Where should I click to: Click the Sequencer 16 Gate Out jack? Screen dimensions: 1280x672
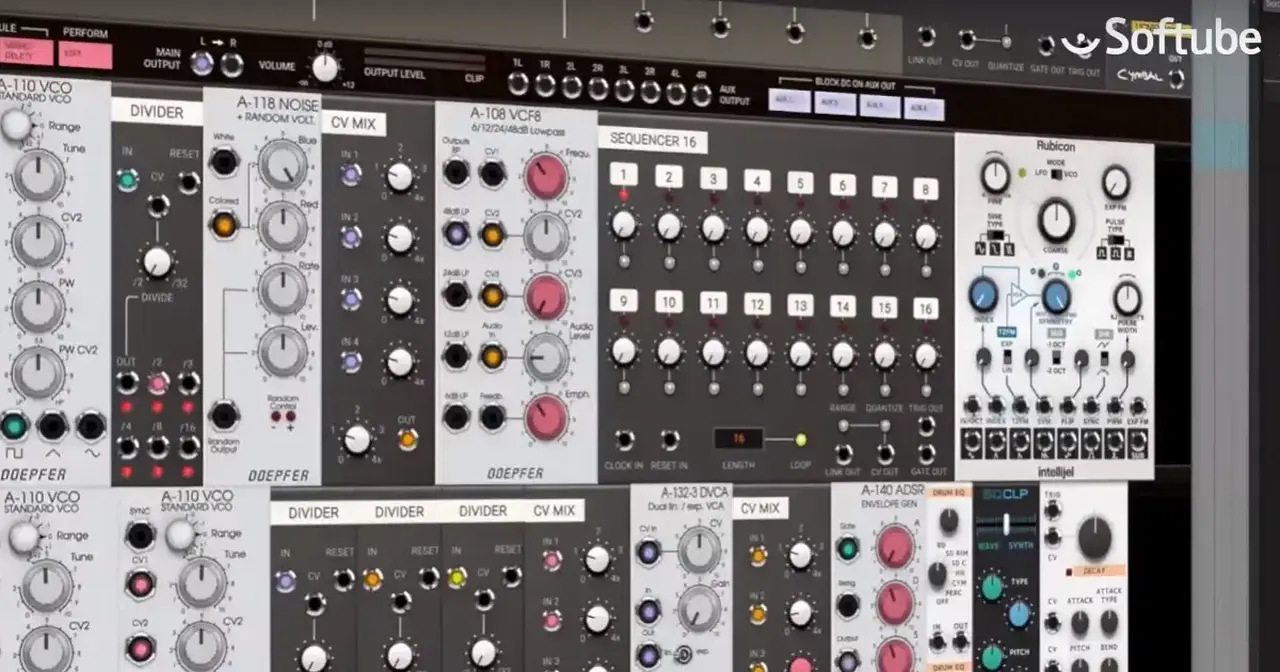point(927,453)
